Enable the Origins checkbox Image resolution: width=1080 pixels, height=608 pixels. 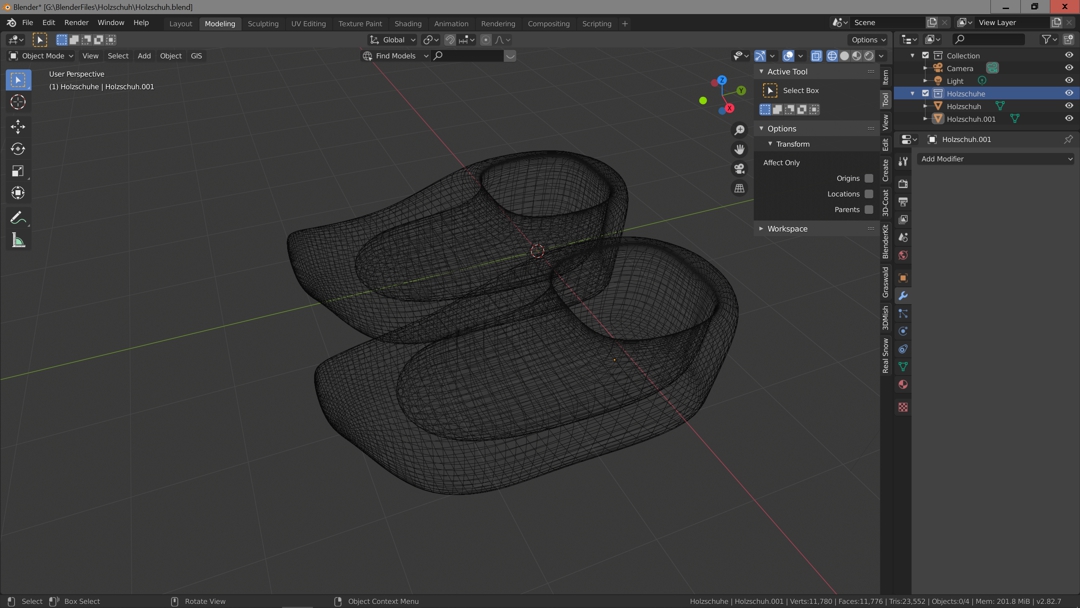coord(868,178)
